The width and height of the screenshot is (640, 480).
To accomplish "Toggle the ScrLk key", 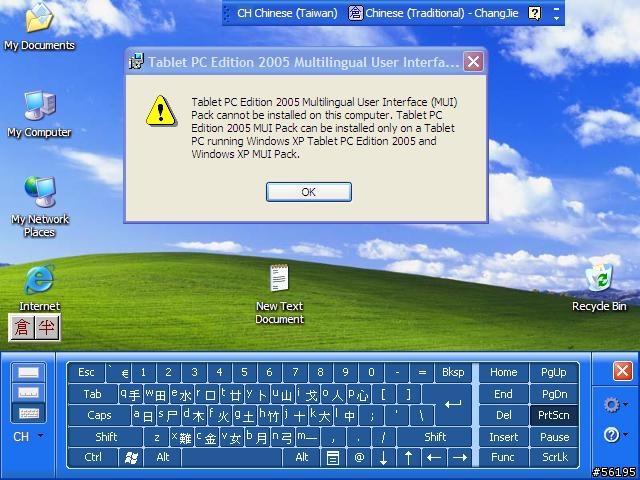I will pos(554,458).
